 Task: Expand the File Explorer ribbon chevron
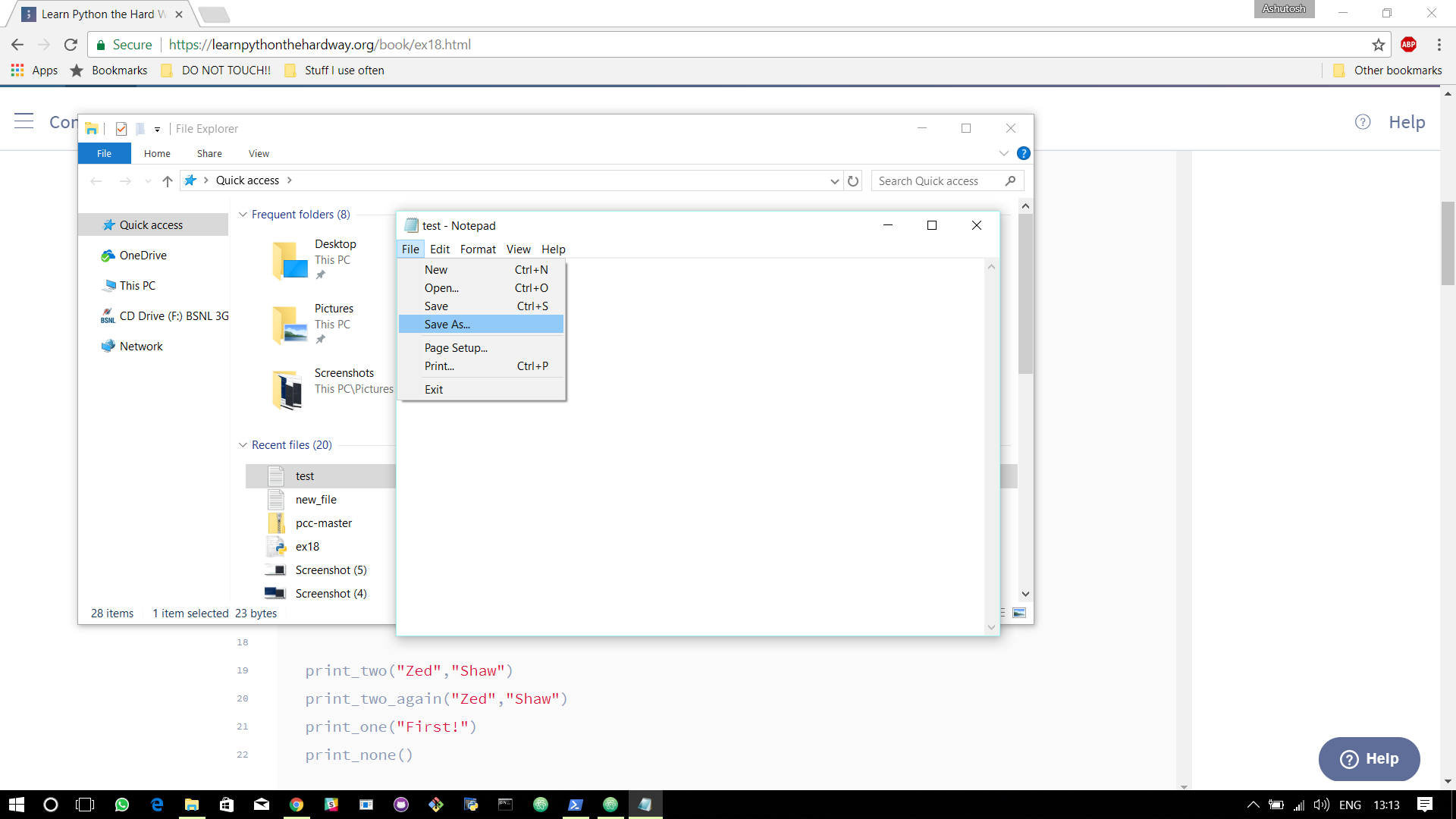pyautogui.click(x=1003, y=154)
